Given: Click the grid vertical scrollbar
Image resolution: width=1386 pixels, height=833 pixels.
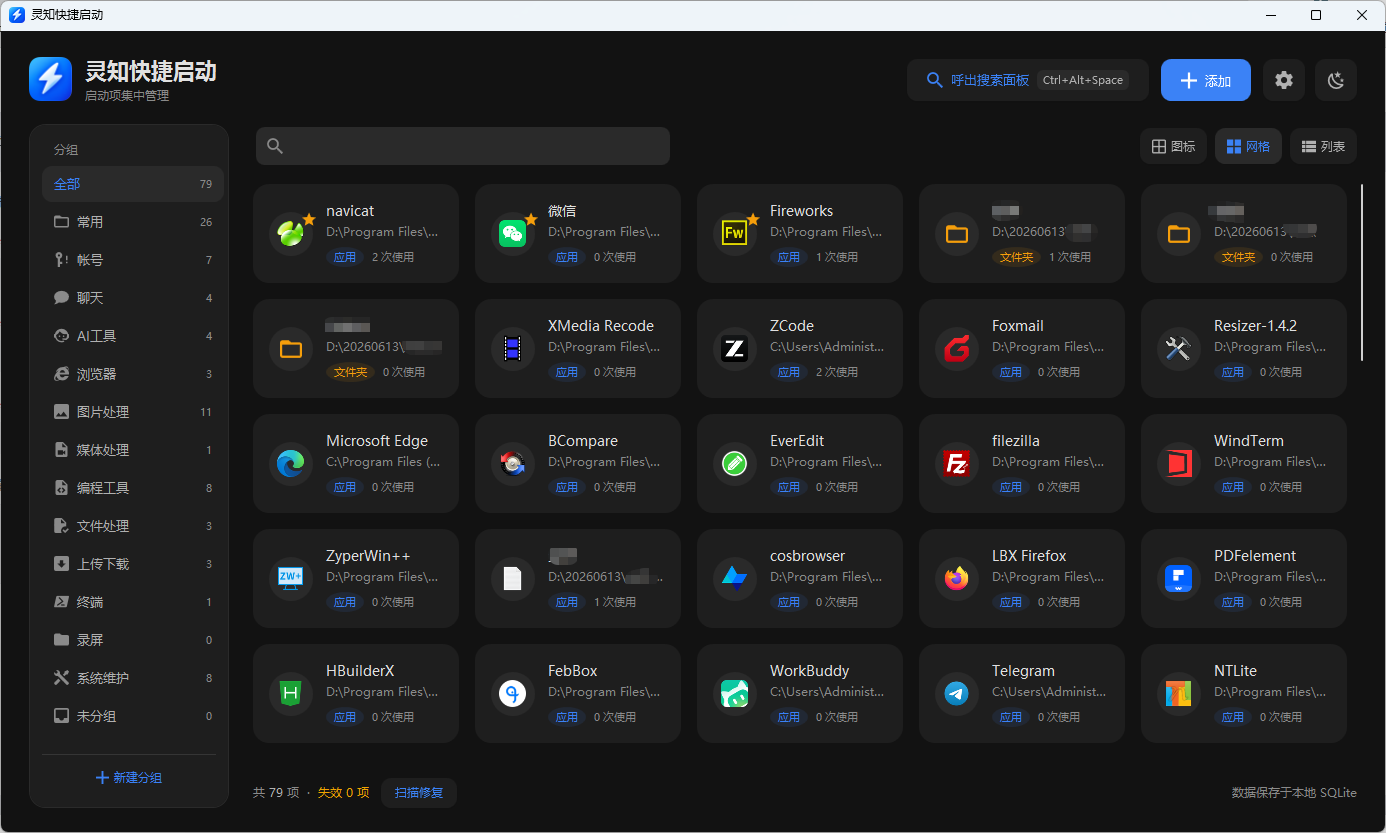Looking at the screenshot, I should 1361,272.
